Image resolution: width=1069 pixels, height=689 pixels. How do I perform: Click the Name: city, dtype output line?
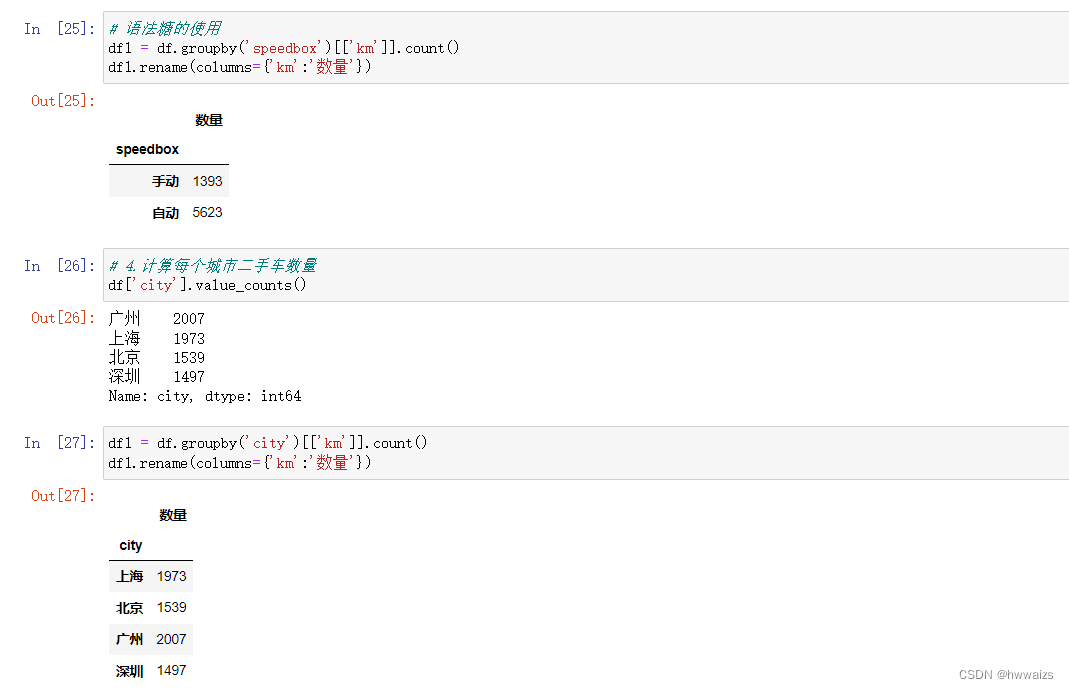205,396
